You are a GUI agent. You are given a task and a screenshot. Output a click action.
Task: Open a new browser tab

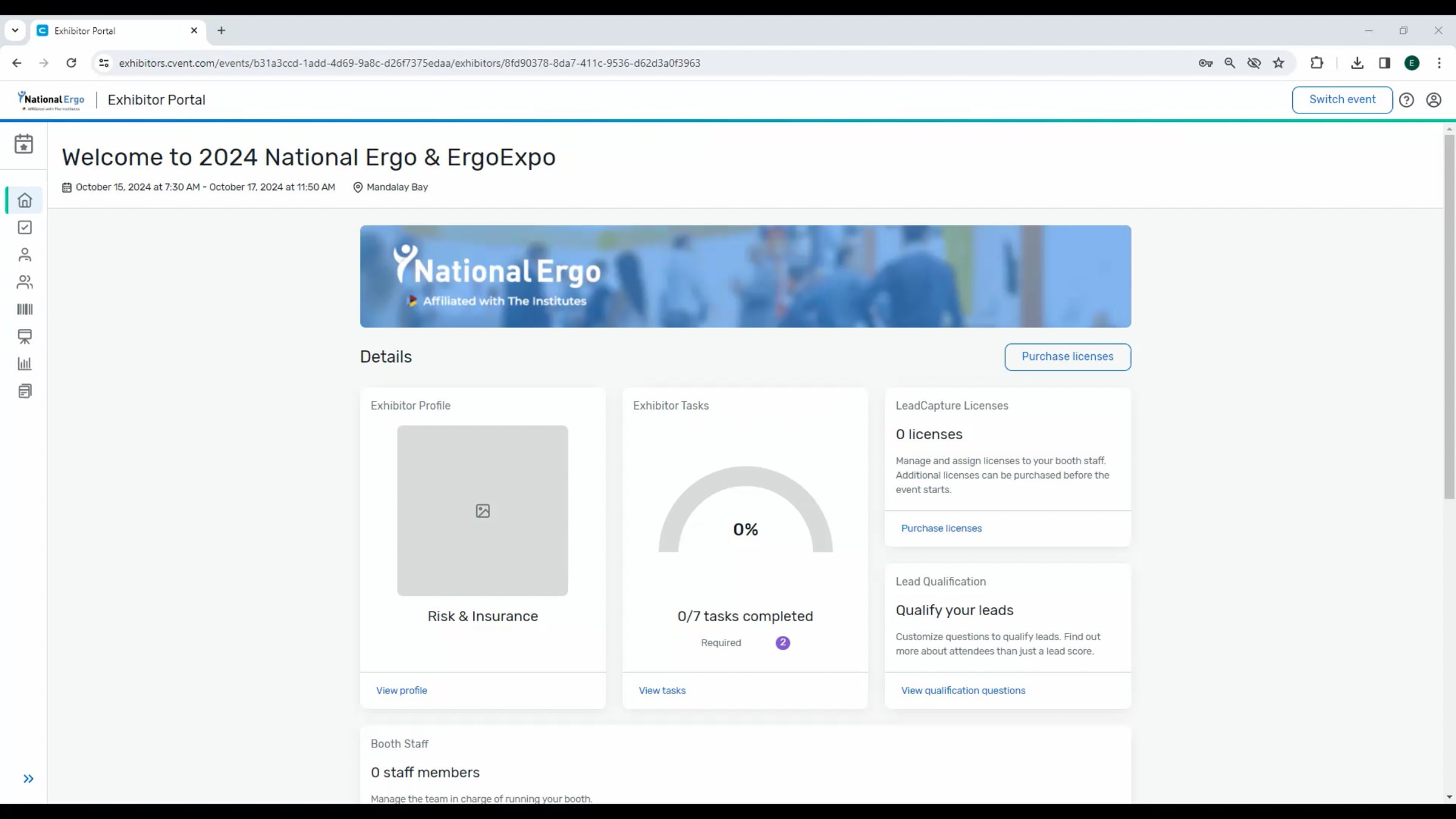[221, 30]
